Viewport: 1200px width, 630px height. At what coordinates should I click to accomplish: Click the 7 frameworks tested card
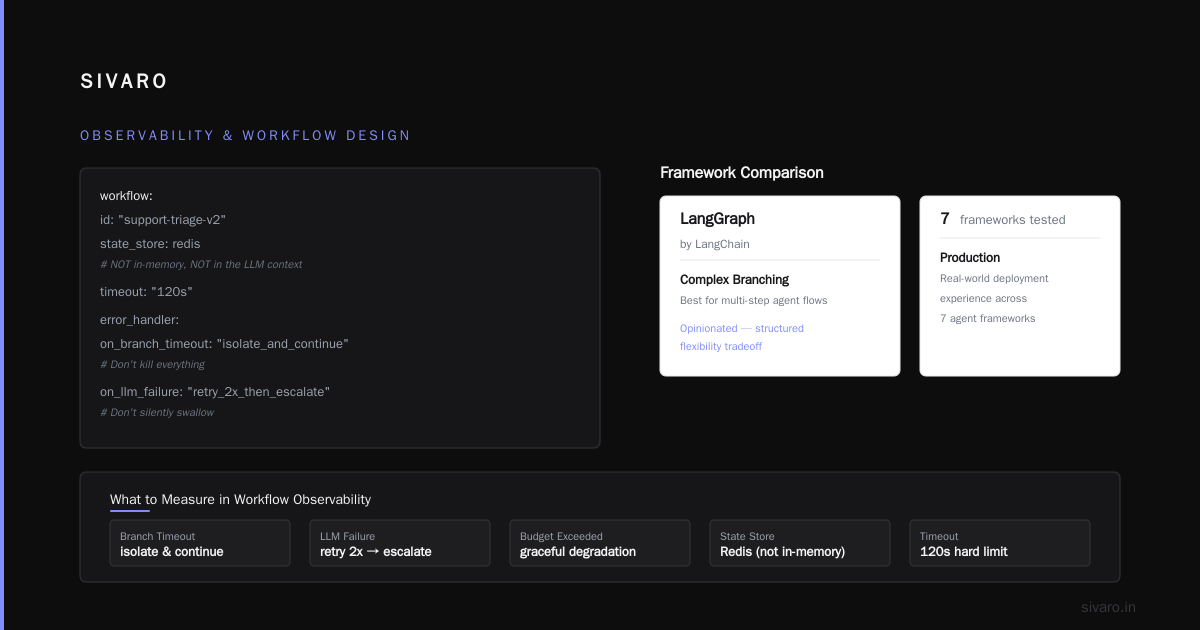[x=1020, y=286]
